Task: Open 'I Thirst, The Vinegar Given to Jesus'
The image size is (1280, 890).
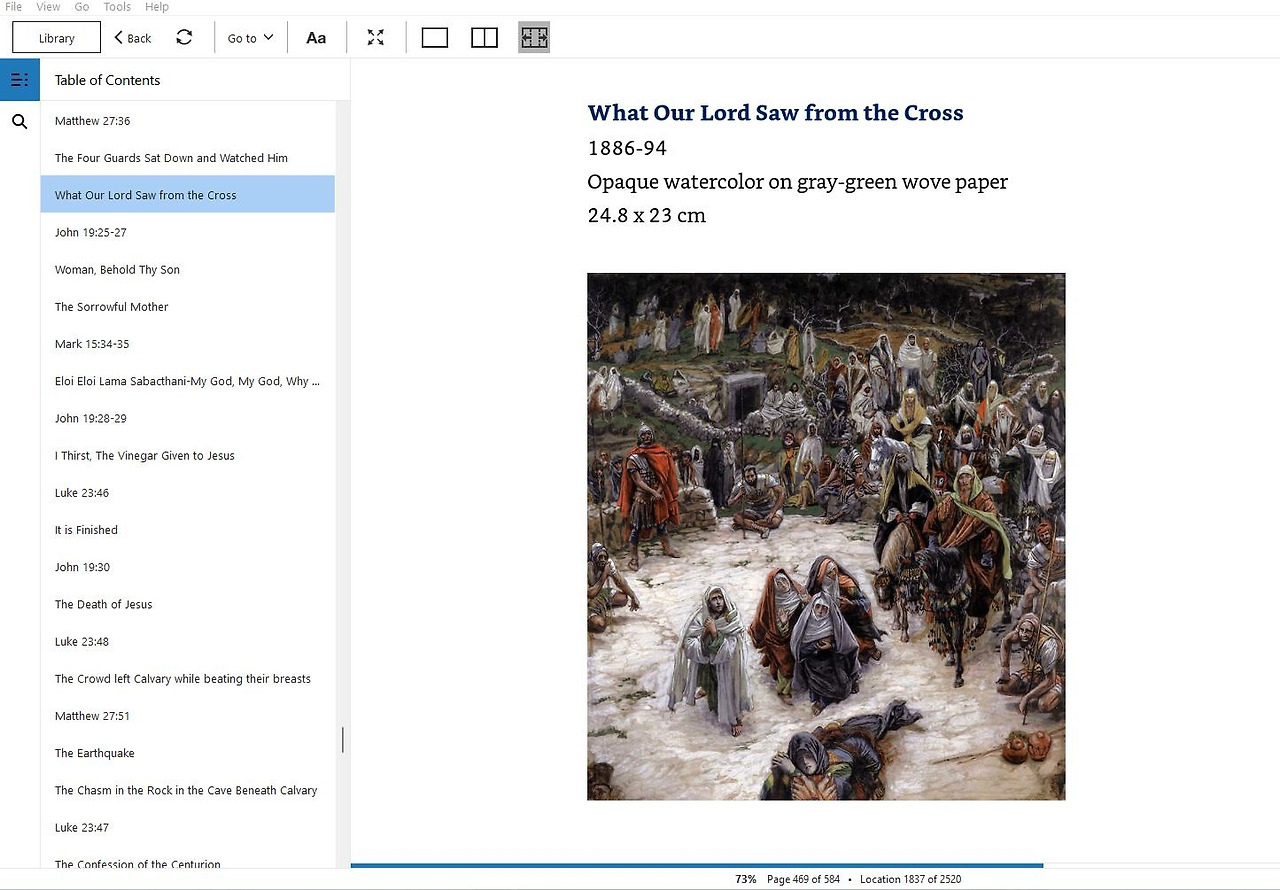Action: pos(188,456)
